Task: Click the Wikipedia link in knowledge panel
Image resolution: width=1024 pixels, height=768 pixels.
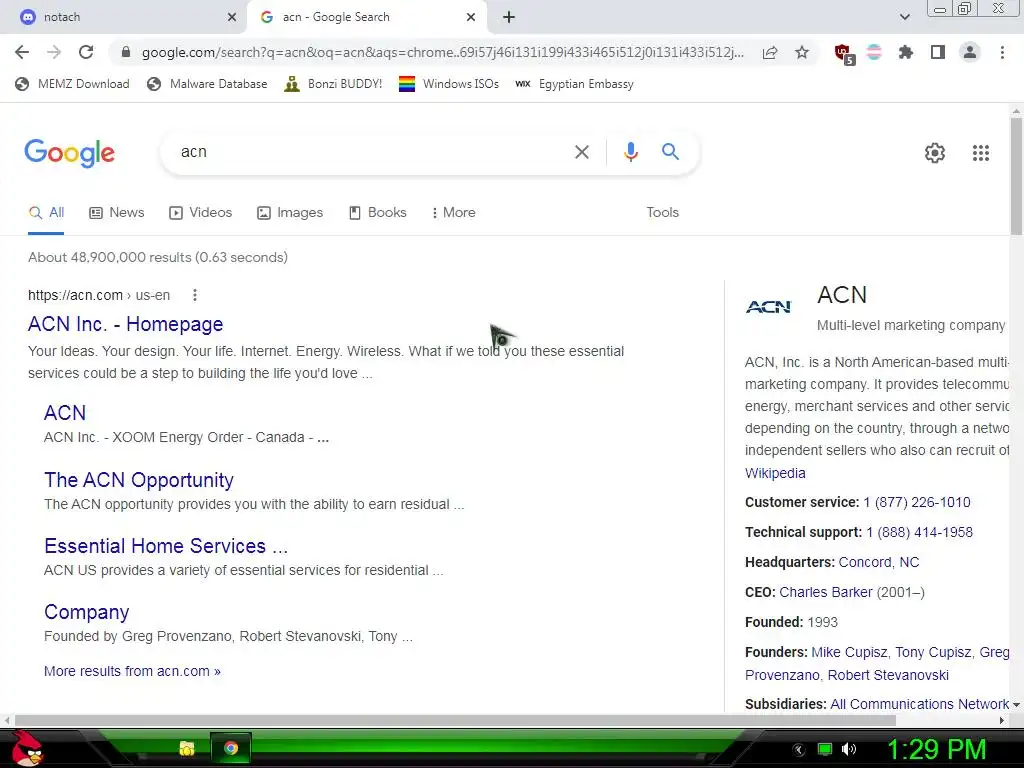Action: [x=775, y=473]
